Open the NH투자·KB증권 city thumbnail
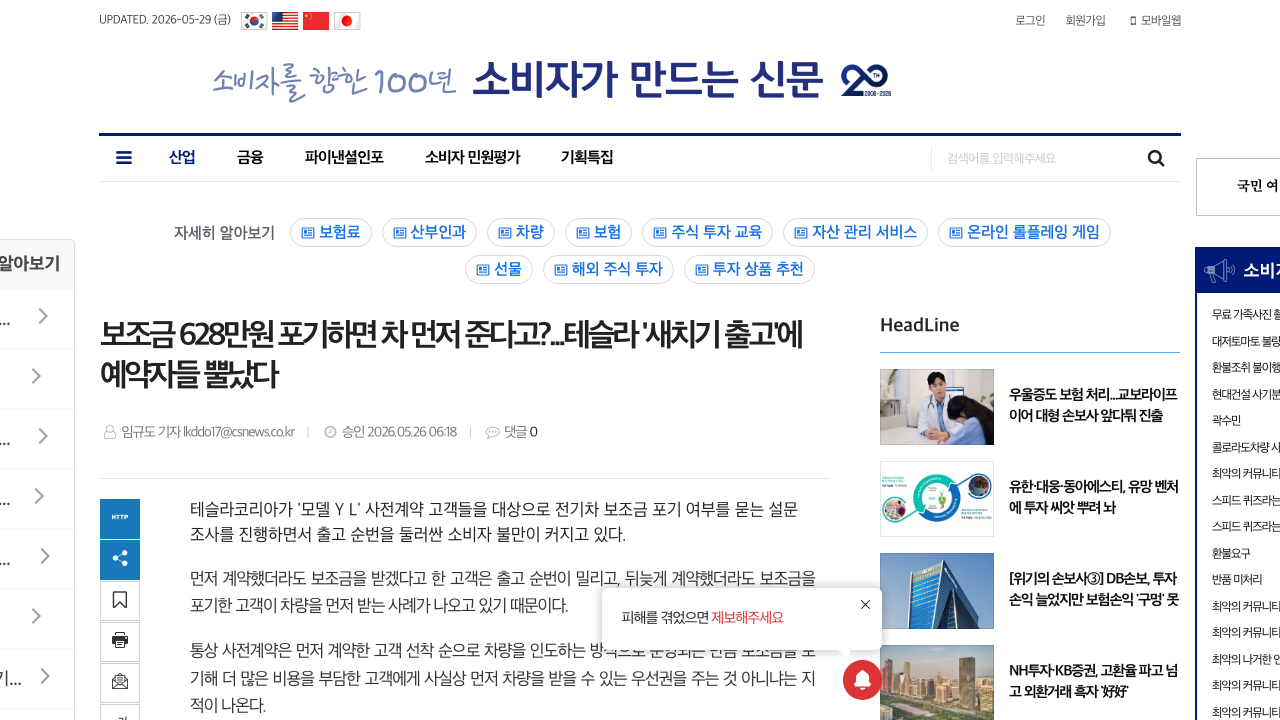This screenshot has width=1280, height=720. pyautogui.click(x=937, y=682)
